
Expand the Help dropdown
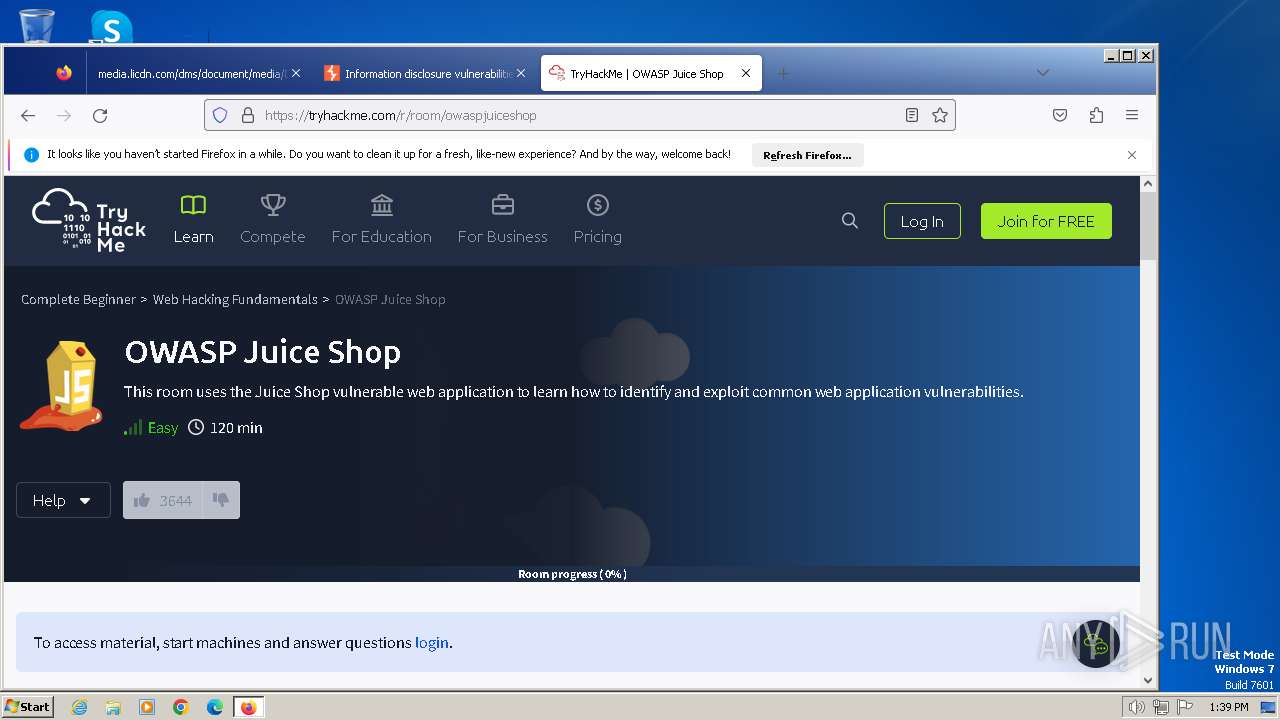pos(63,500)
